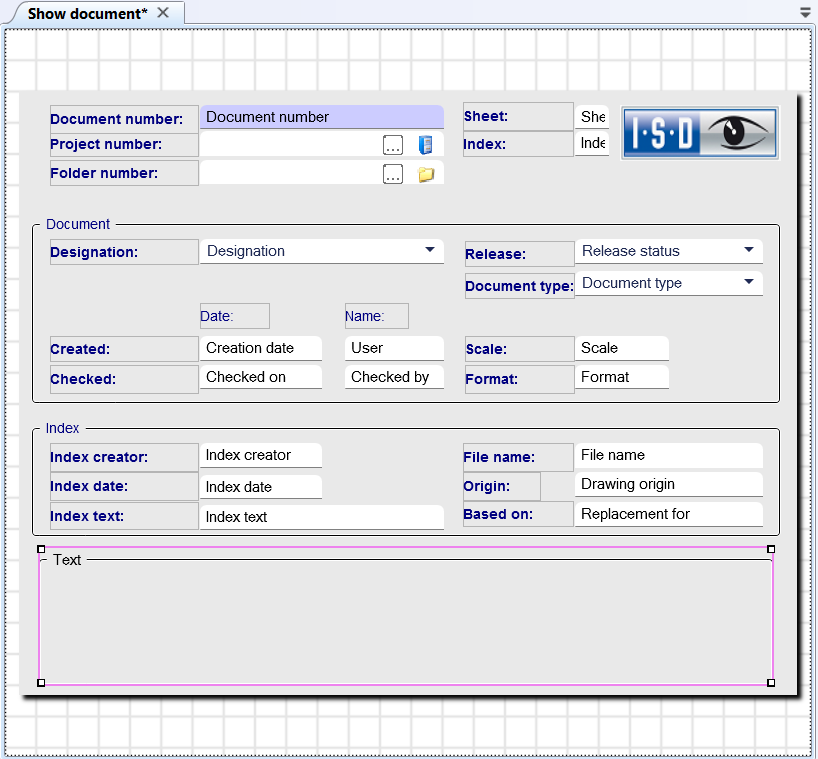The width and height of the screenshot is (818, 759).
Task: Click the Checked by field
Action: click(x=394, y=377)
